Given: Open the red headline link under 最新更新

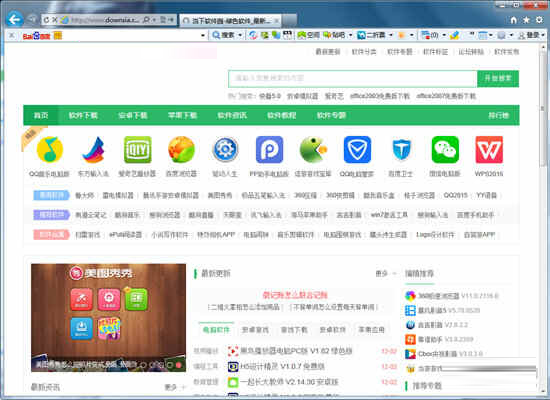Looking at the screenshot, I should pos(295,295).
